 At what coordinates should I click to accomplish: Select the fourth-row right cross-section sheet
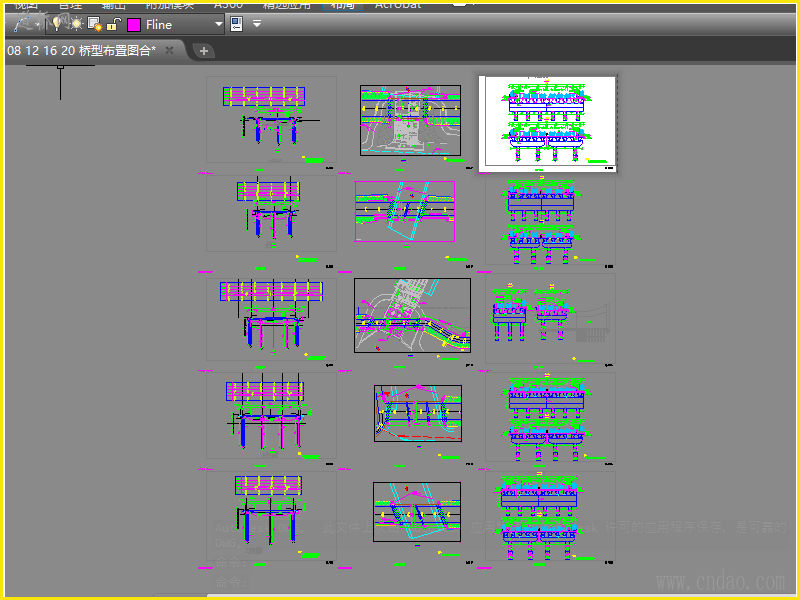point(550,417)
